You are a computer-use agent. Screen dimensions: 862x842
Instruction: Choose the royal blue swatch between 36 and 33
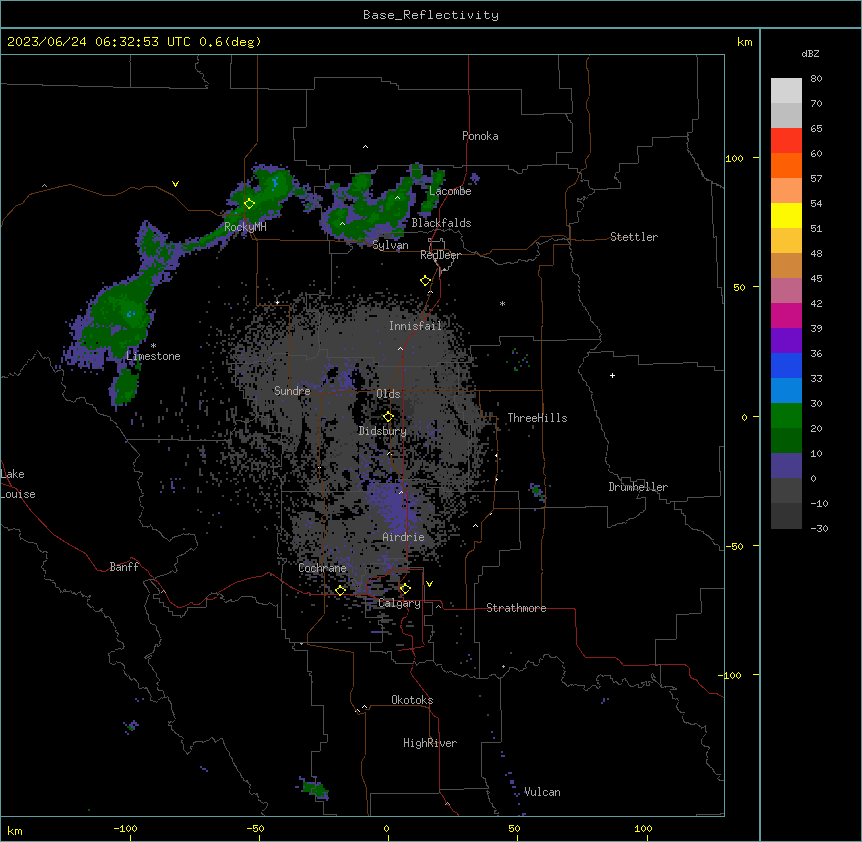click(x=786, y=365)
